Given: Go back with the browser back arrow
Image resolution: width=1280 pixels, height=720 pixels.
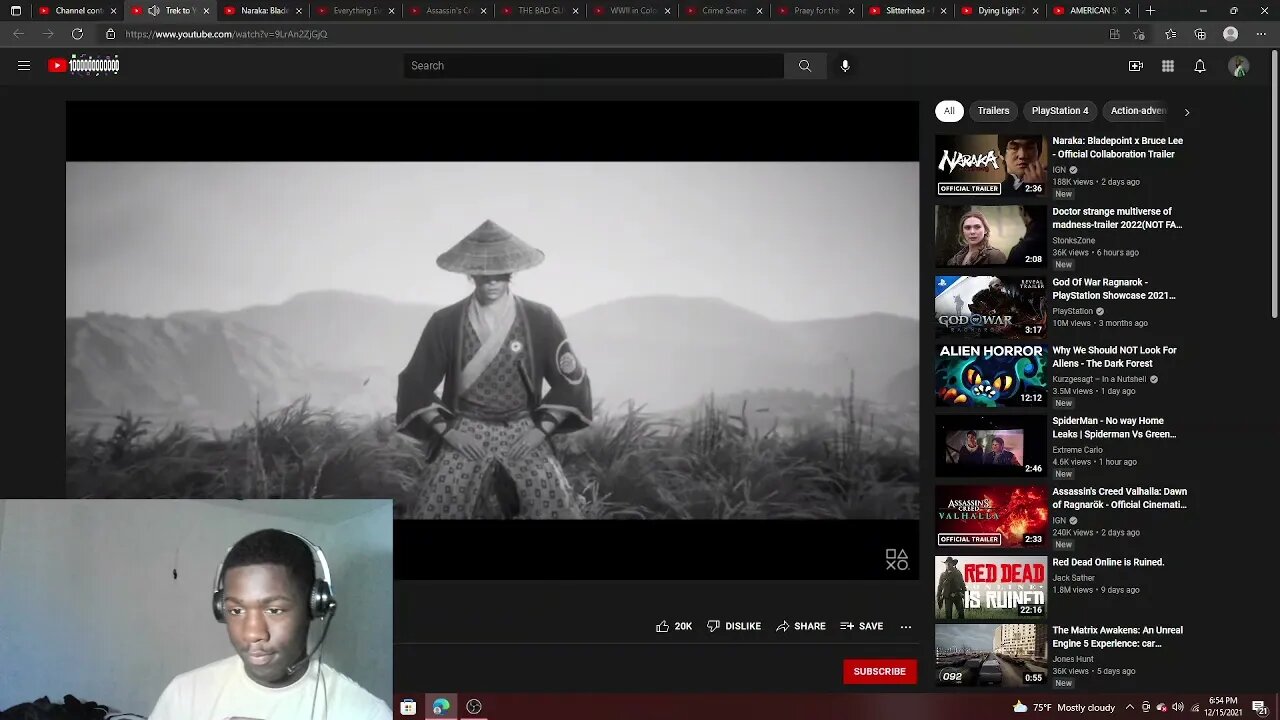Looking at the screenshot, I should 18,34.
